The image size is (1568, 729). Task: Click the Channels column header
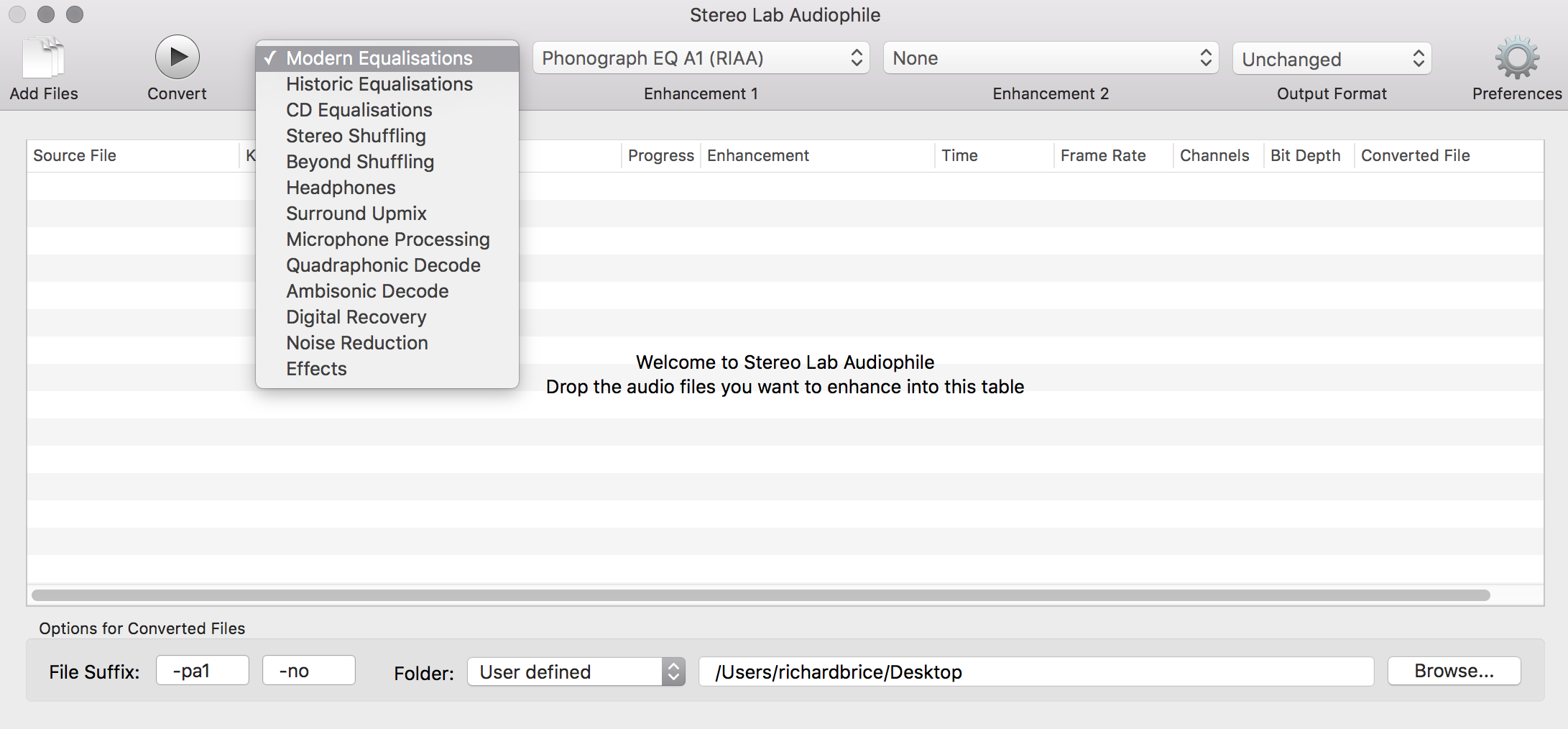[x=1219, y=155]
